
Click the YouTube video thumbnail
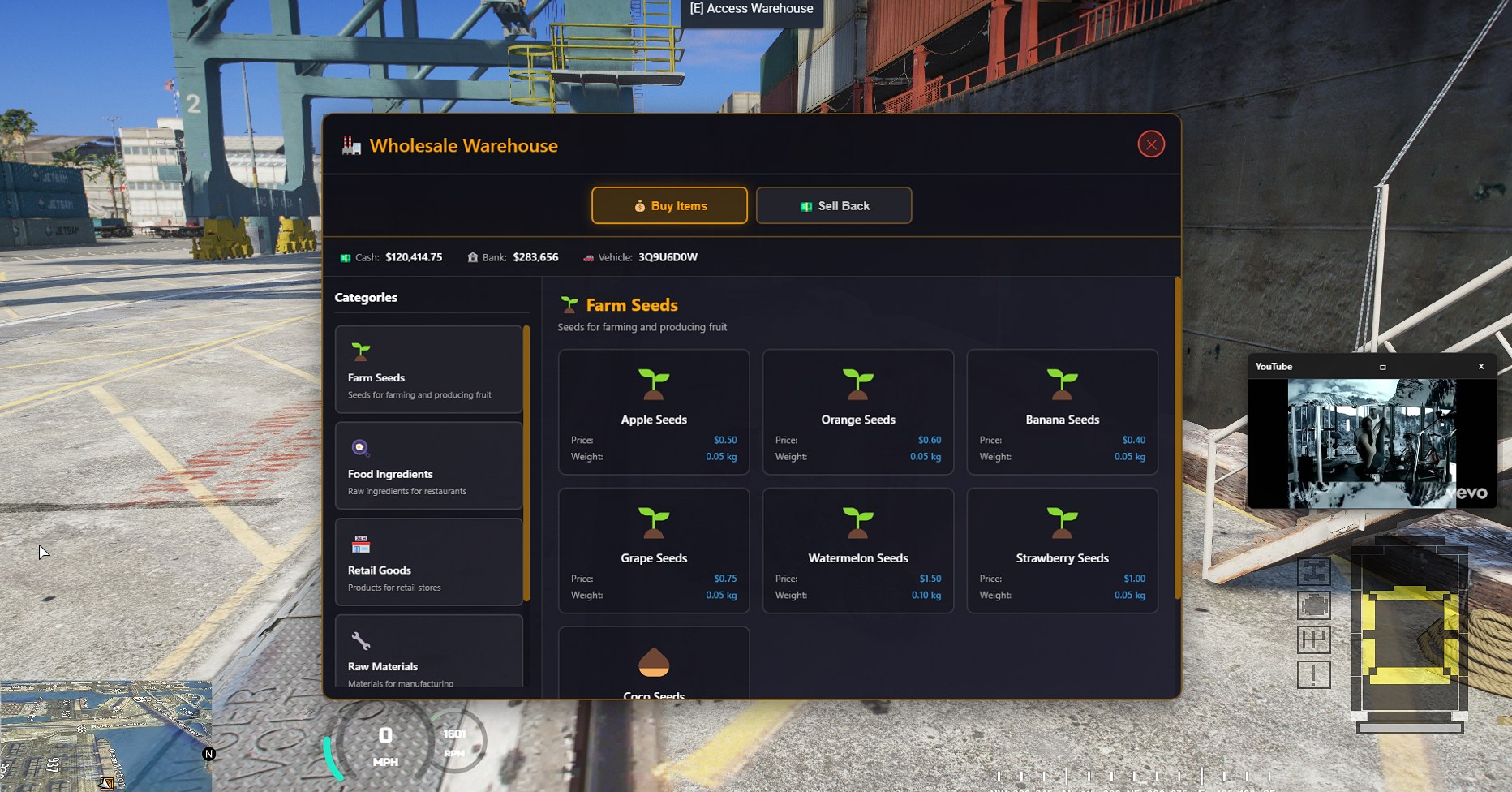coord(1372,443)
